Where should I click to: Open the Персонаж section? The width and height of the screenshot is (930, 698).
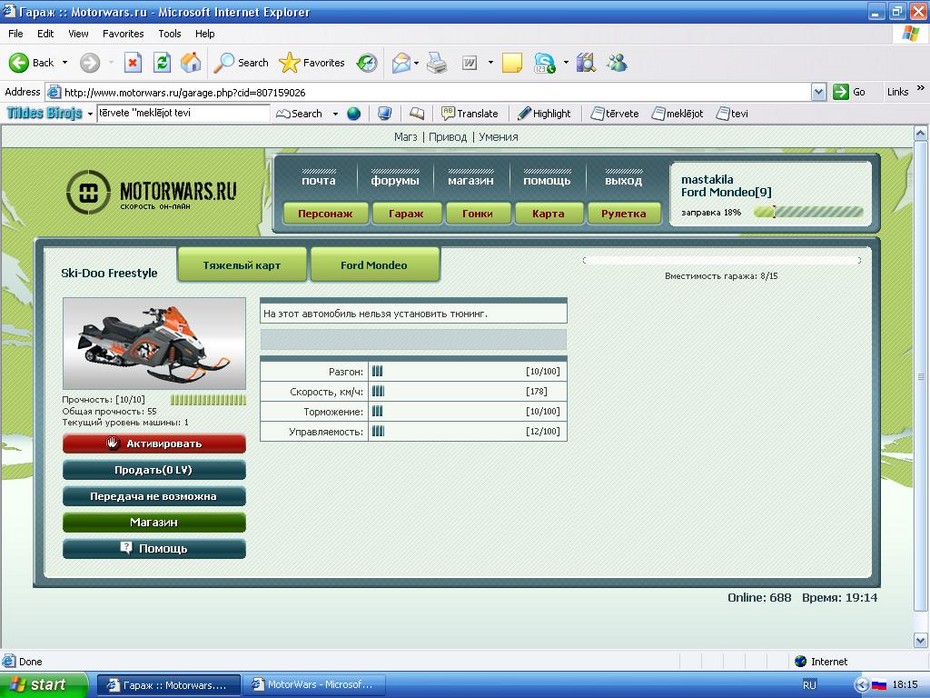326,213
